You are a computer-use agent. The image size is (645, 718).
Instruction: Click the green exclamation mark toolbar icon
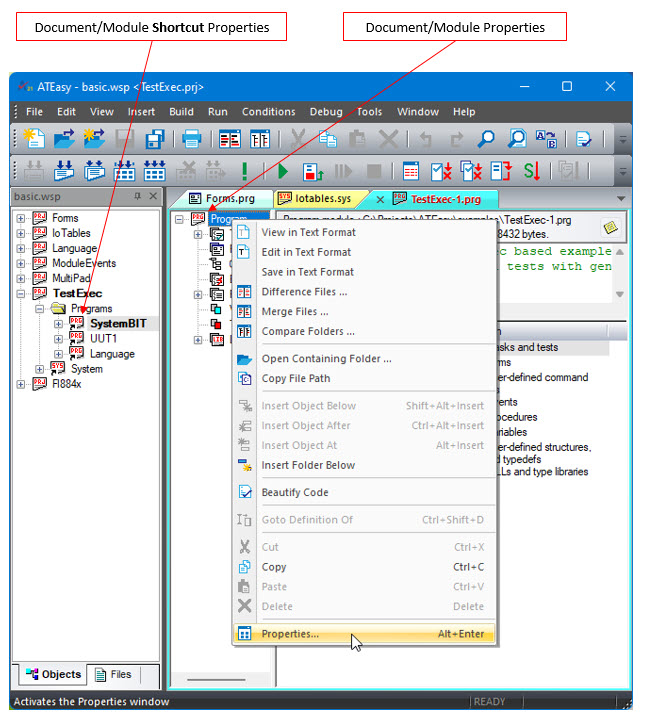tap(245, 171)
